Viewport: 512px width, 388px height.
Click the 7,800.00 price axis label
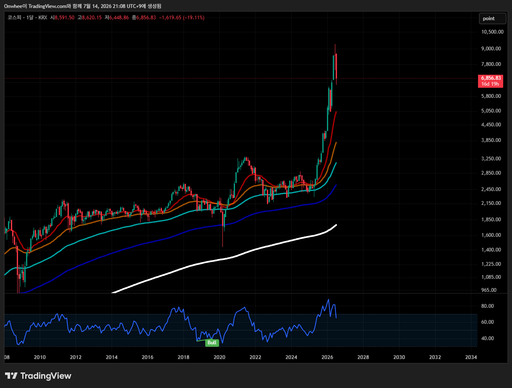[491, 64]
